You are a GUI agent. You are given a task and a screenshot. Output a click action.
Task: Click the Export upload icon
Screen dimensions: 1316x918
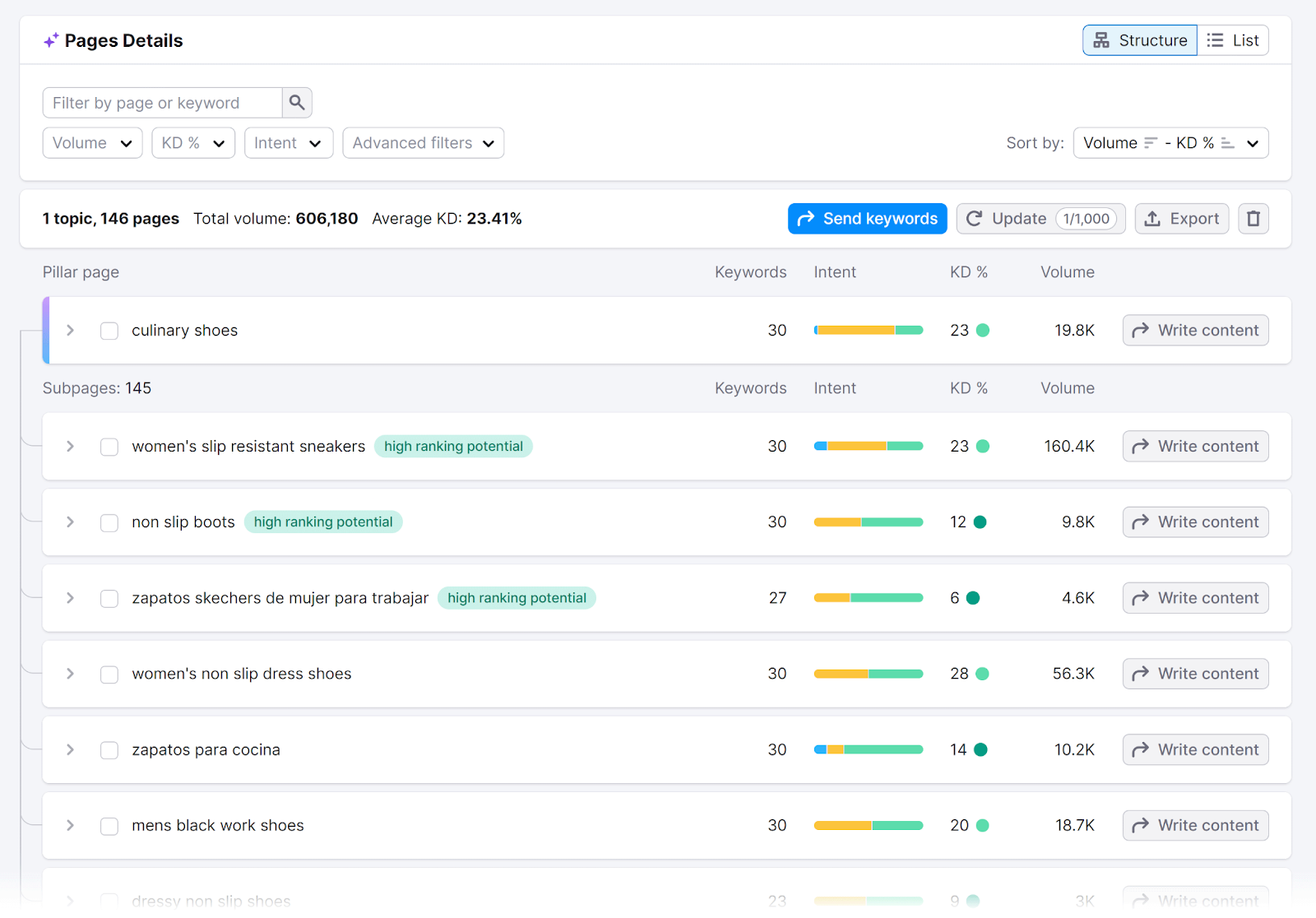tap(1153, 218)
